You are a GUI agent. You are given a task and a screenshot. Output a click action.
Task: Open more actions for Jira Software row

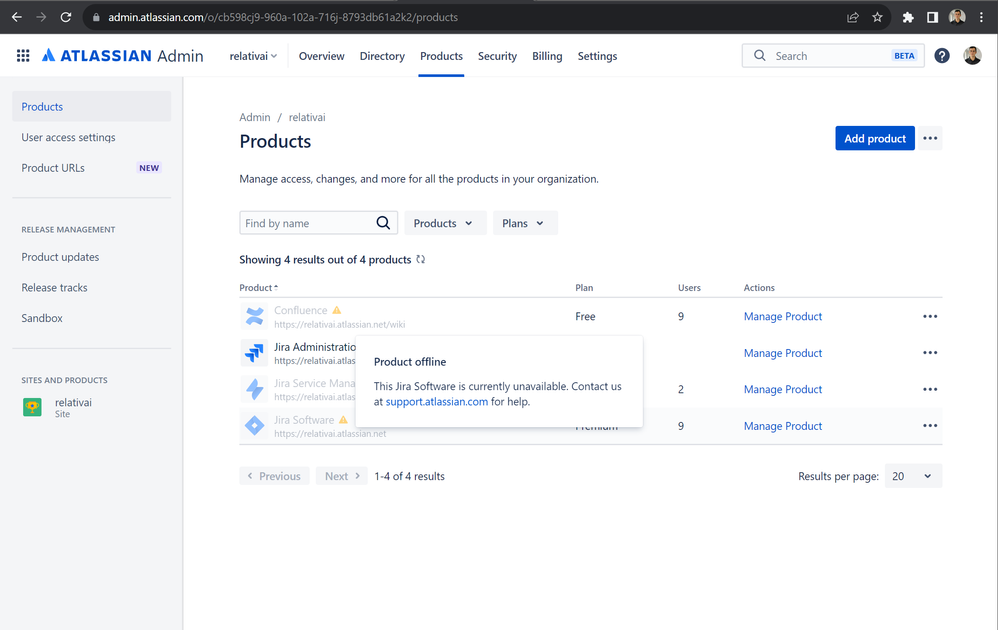click(930, 426)
